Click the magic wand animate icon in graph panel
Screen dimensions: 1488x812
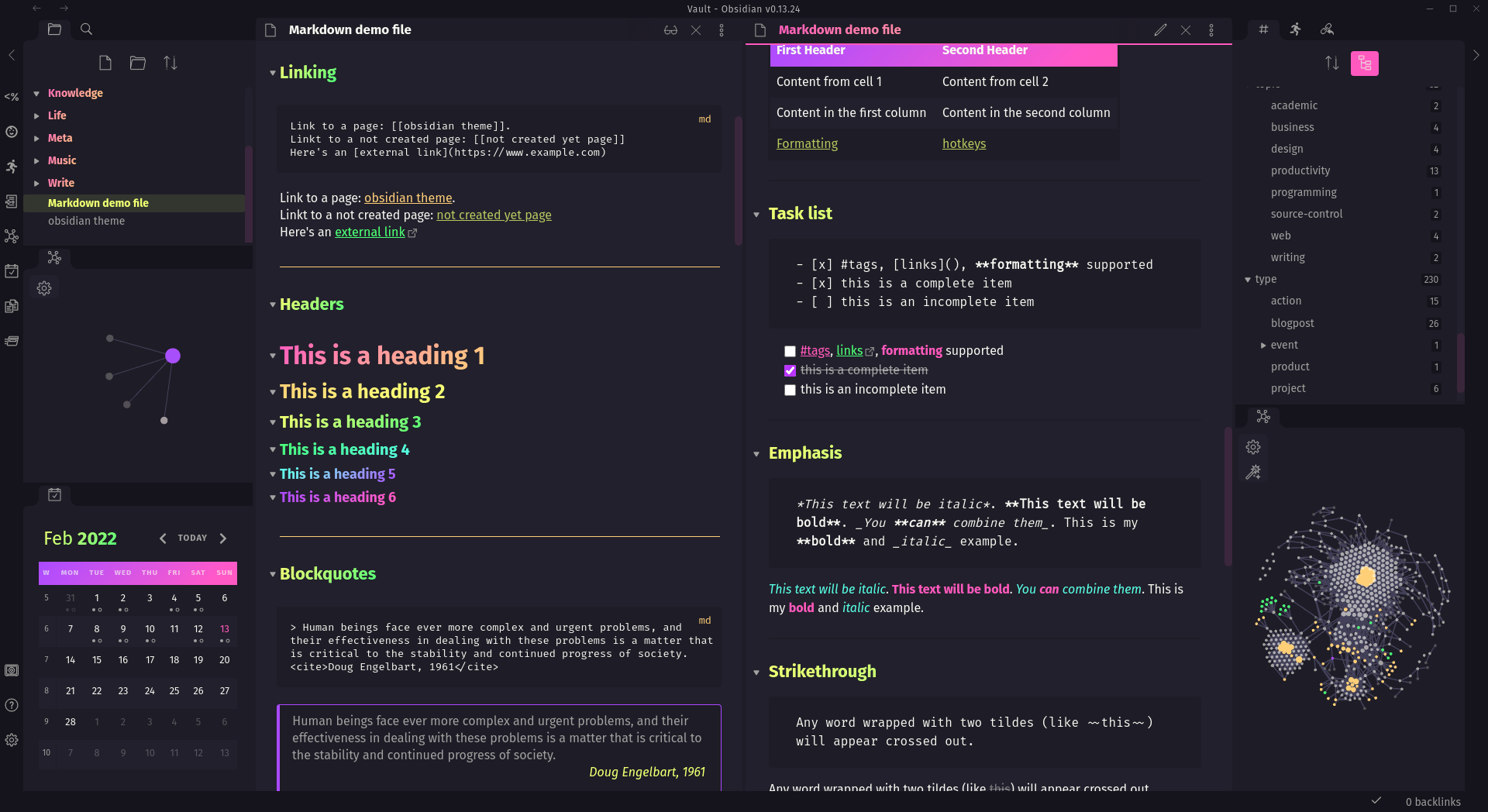[1253, 472]
